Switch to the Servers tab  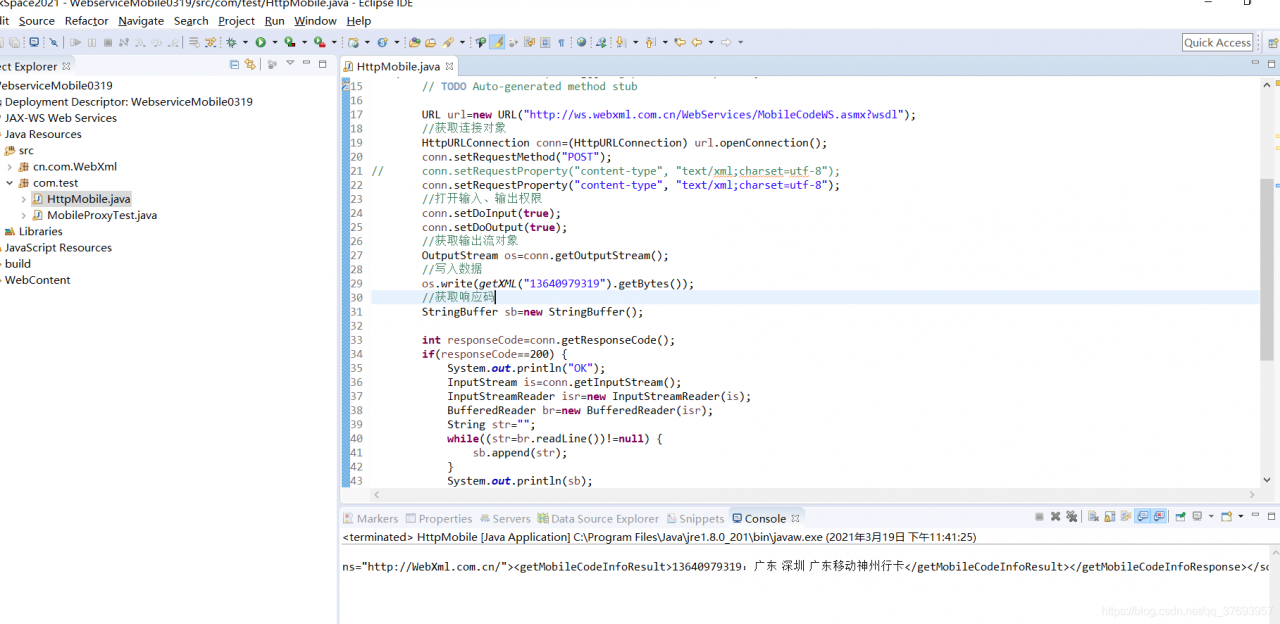(504, 518)
